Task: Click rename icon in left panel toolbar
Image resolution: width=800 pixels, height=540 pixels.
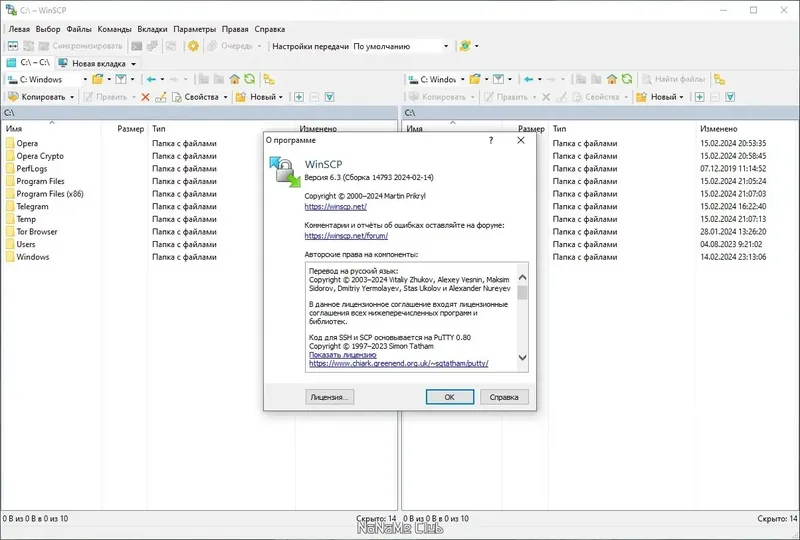Action: 161,97
